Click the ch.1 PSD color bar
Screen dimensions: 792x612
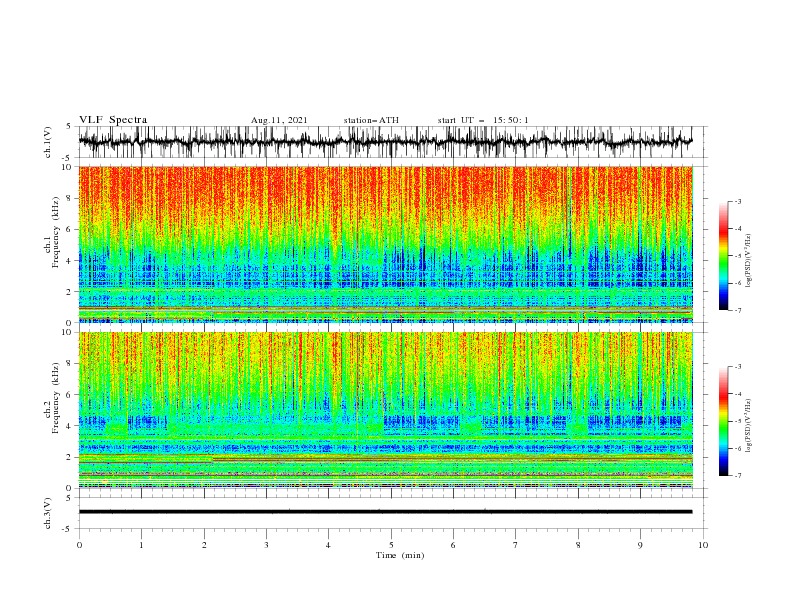coord(723,256)
